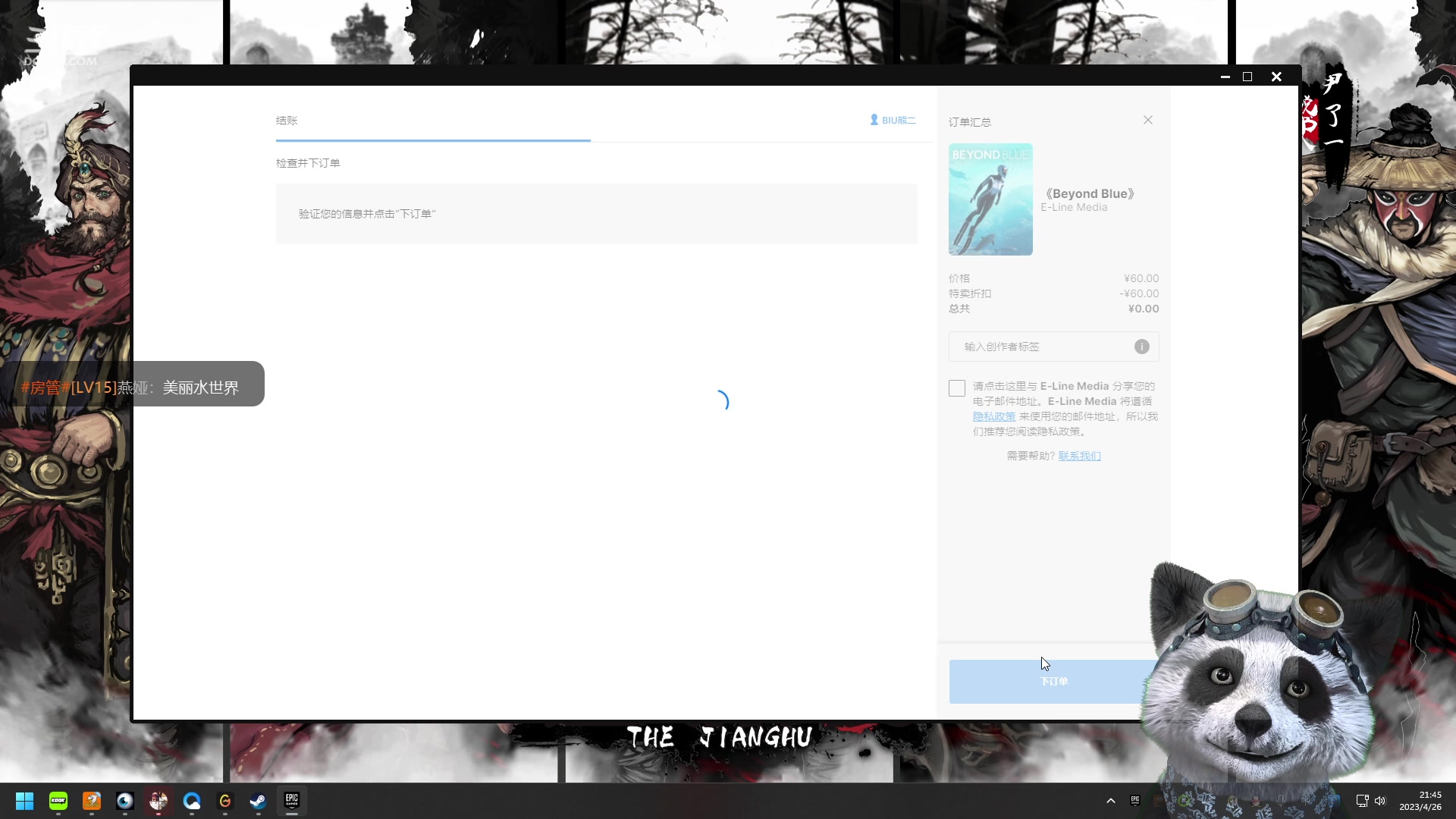Open the volume control in the system tray
1456x819 pixels.
(x=1380, y=801)
